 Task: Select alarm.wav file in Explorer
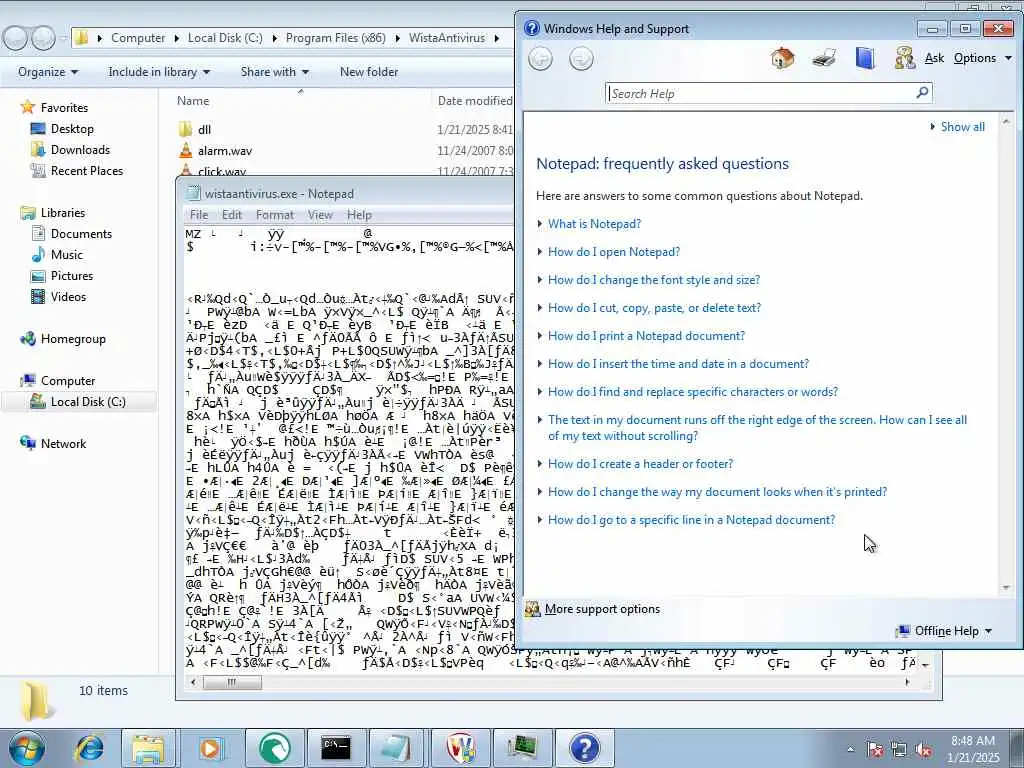225,151
